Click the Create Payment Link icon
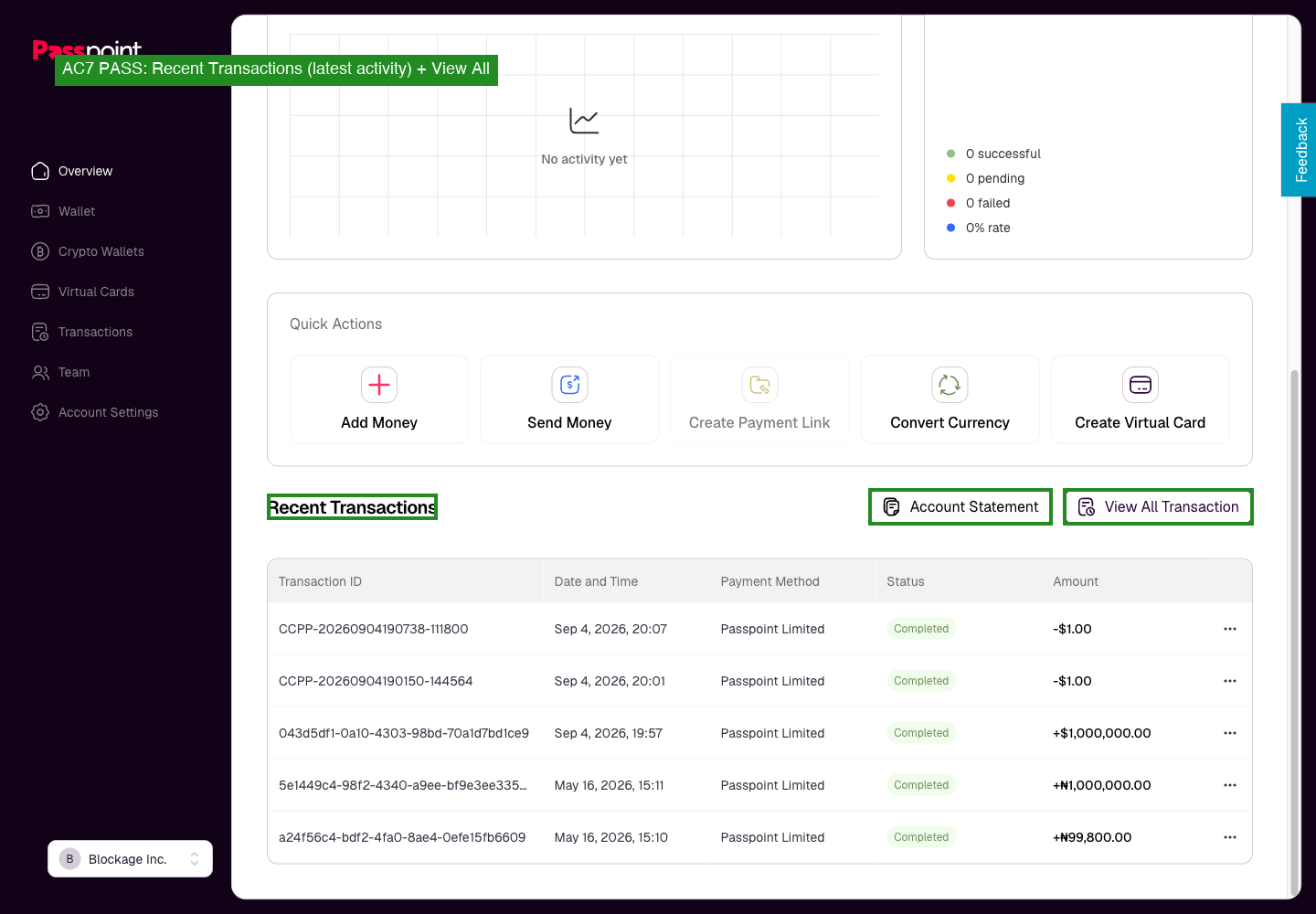Image resolution: width=1316 pixels, height=914 pixels. (759, 385)
